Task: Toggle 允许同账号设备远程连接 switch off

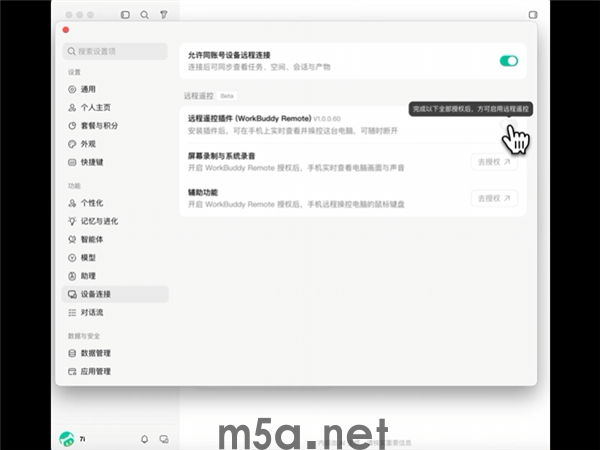Action: pyautogui.click(x=509, y=61)
